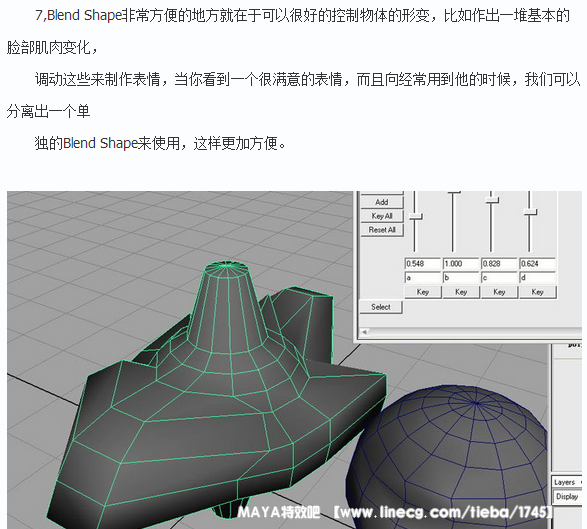Viewport: 587px width, 529px height.
Task: Click the value field showing 0.828
Action: 499,264
